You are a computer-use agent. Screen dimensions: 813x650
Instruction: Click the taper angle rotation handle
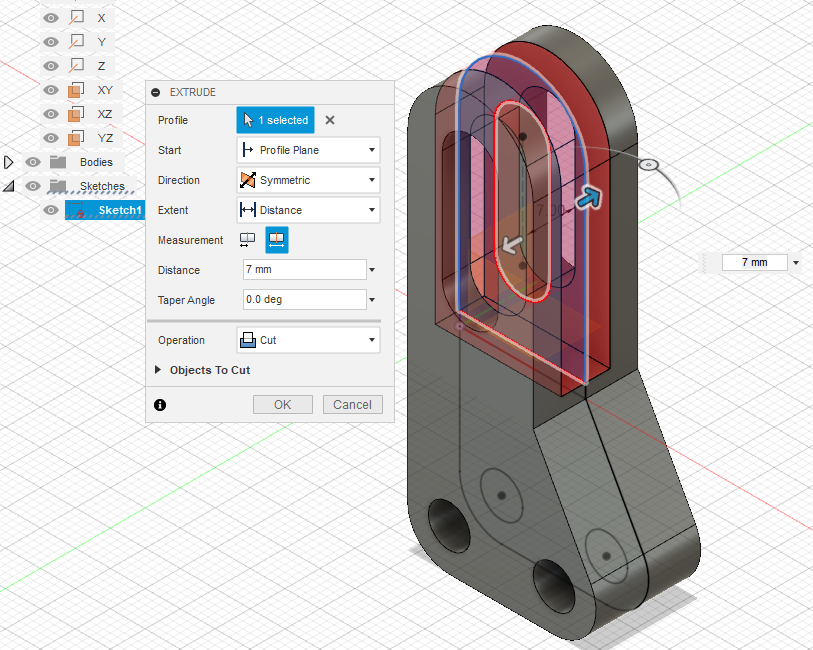[648, 165]
